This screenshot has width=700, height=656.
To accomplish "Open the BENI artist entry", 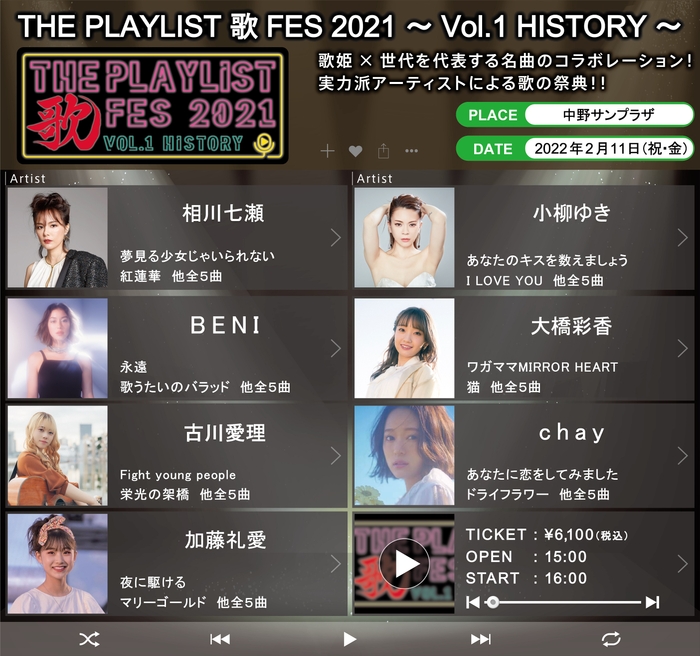I will 177,348.
